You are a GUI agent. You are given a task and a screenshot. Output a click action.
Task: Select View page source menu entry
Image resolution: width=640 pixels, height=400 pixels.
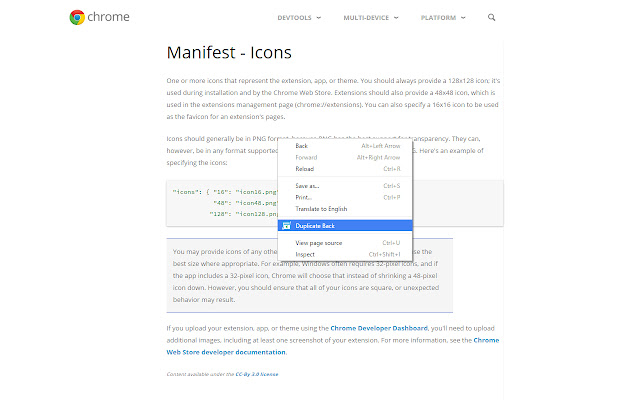pos(345,243)
